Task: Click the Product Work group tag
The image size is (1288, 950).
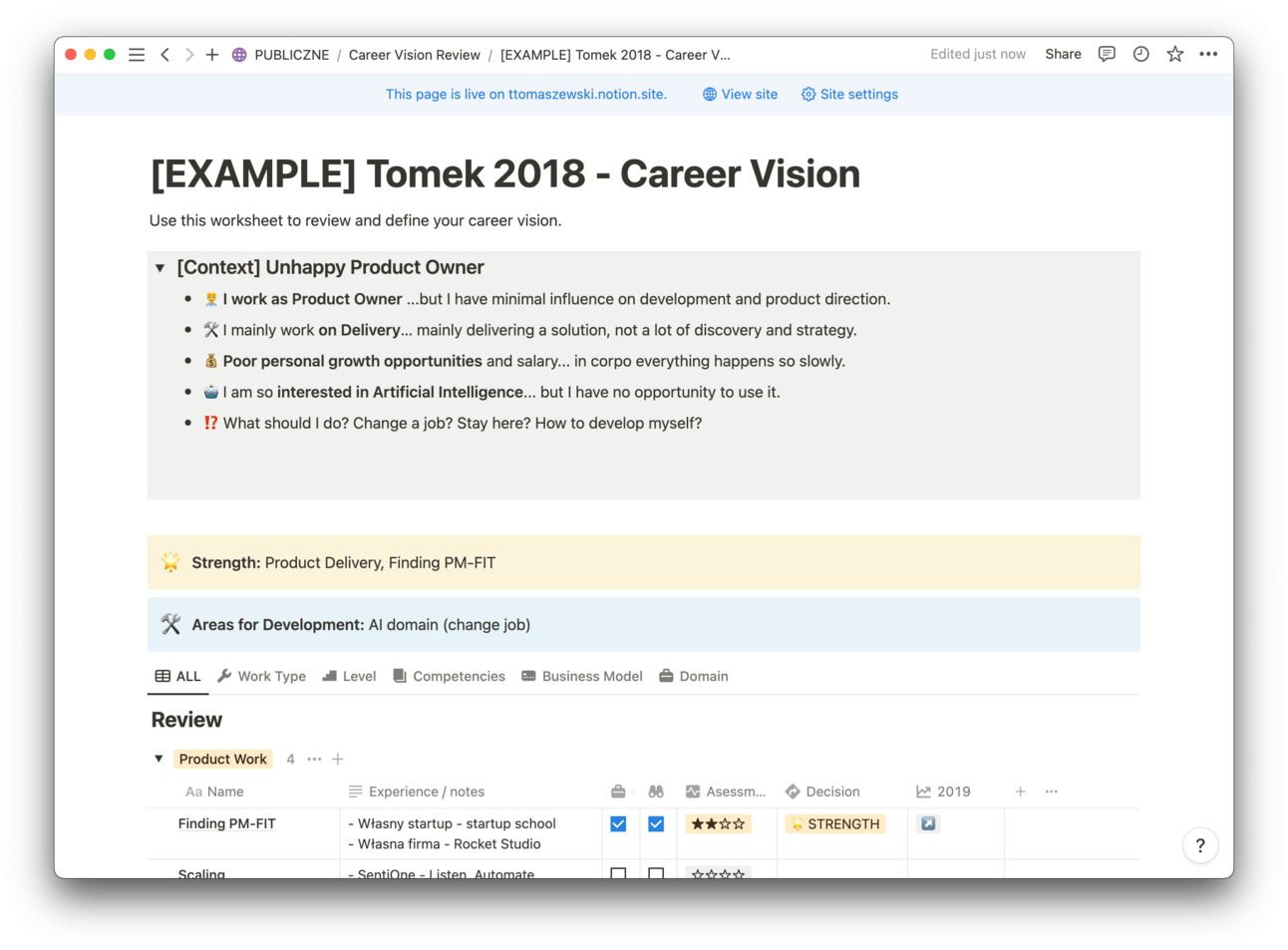Action: [222, 759]
